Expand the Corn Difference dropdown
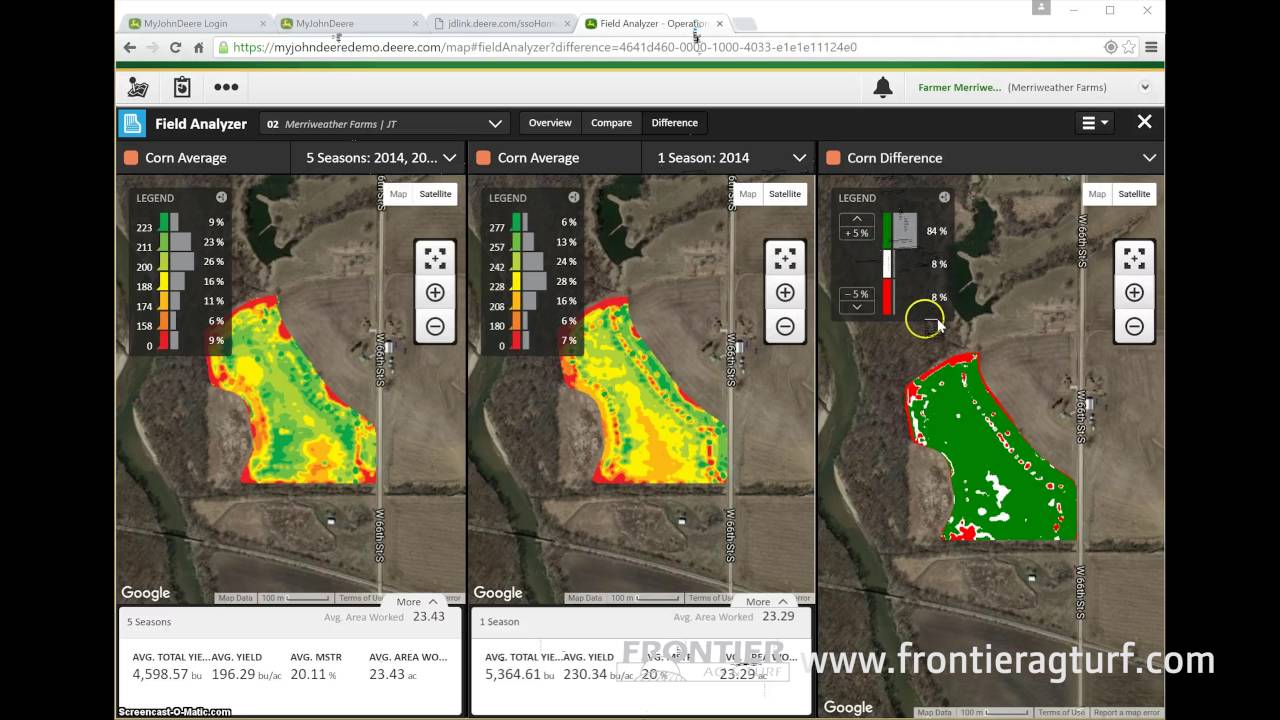Screen dimensions: 1280x720 [1149, 158]
